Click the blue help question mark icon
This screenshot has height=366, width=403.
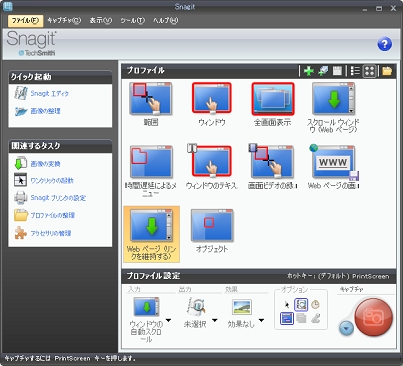click(x=384, y=44)
